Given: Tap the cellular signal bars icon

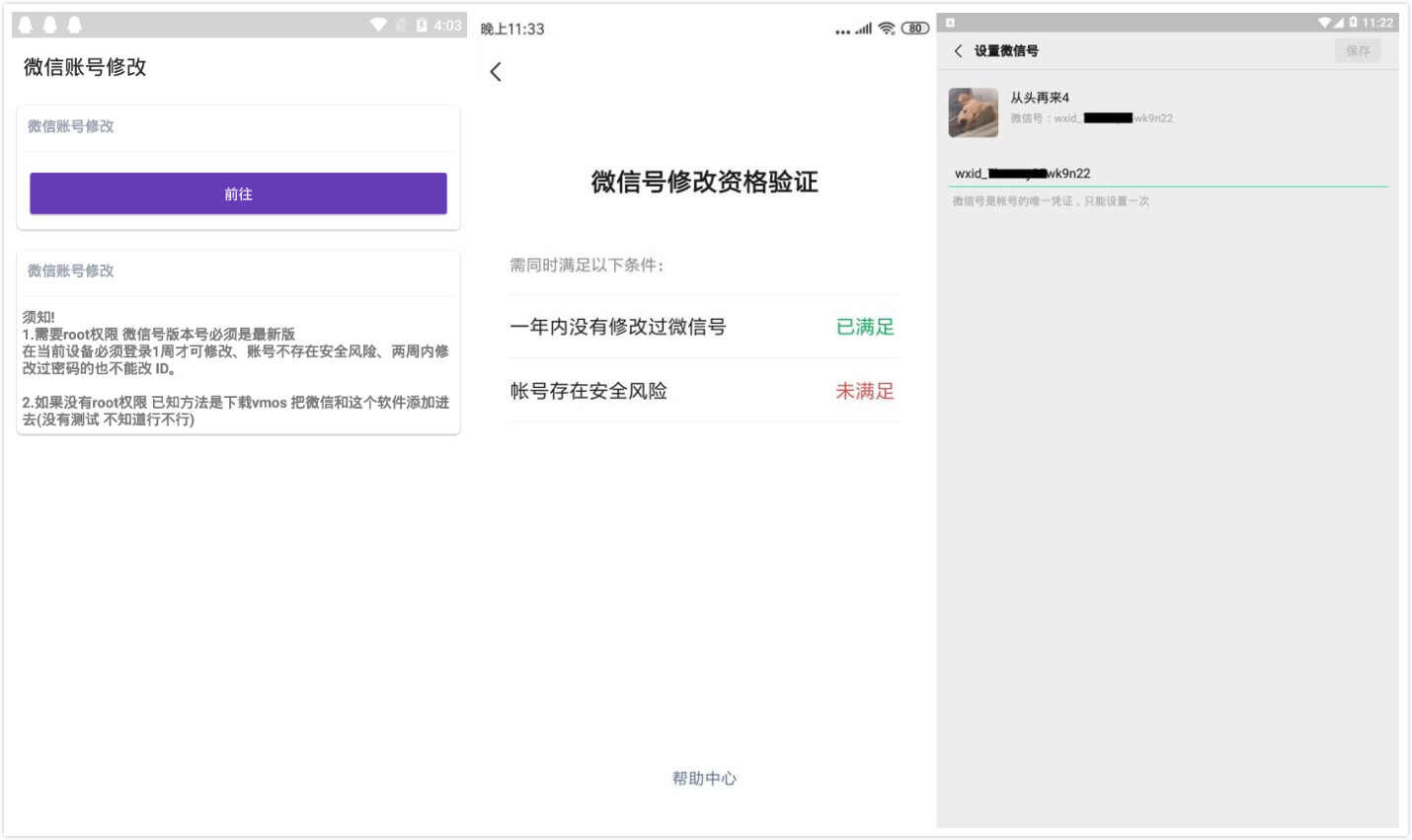Looking at the screenshot, I should [x=864, y=29].
